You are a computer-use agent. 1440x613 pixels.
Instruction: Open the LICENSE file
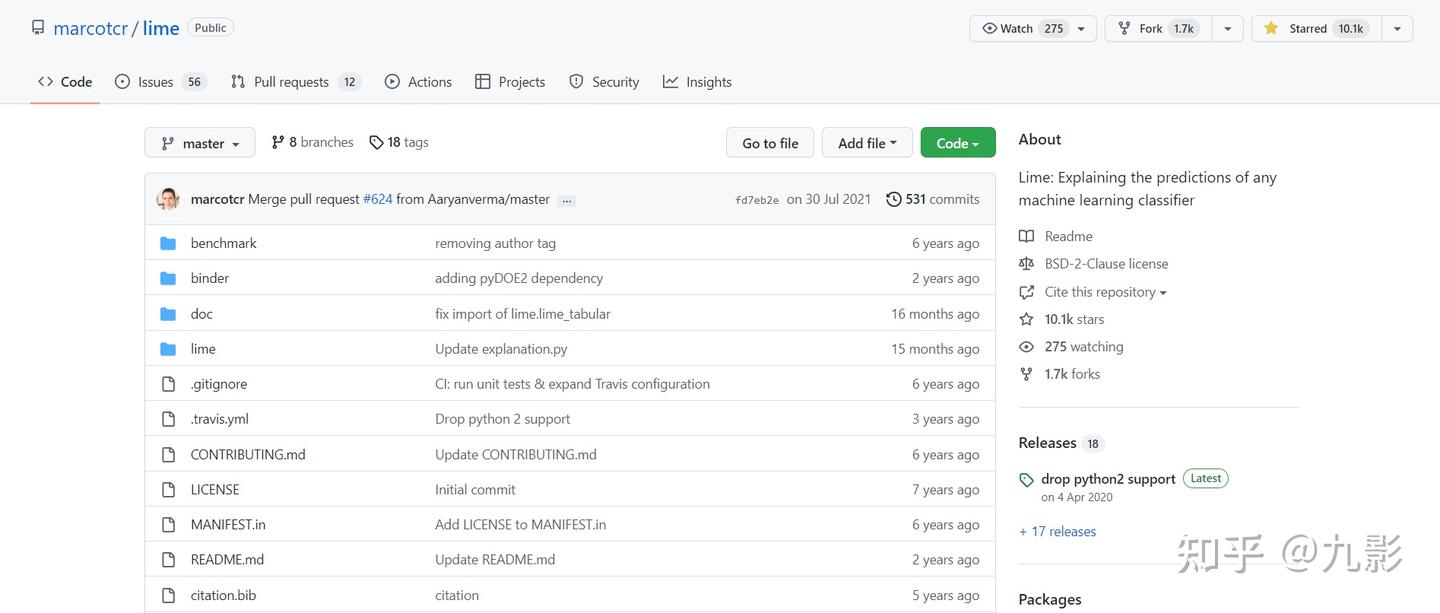pos(215,489)
